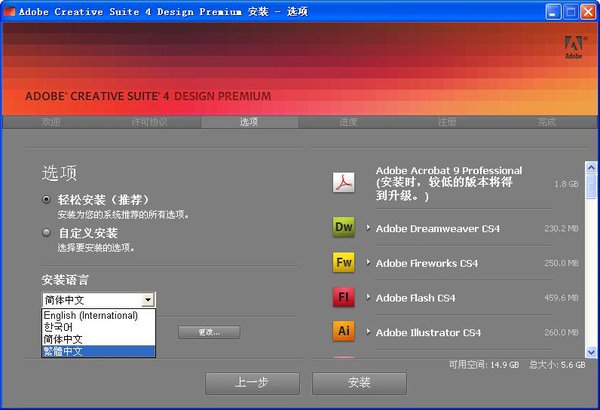This screenshot has height=410, width=600.
Task: Expand the Adobe Flash CS4 components
Action: coord(368,297)
